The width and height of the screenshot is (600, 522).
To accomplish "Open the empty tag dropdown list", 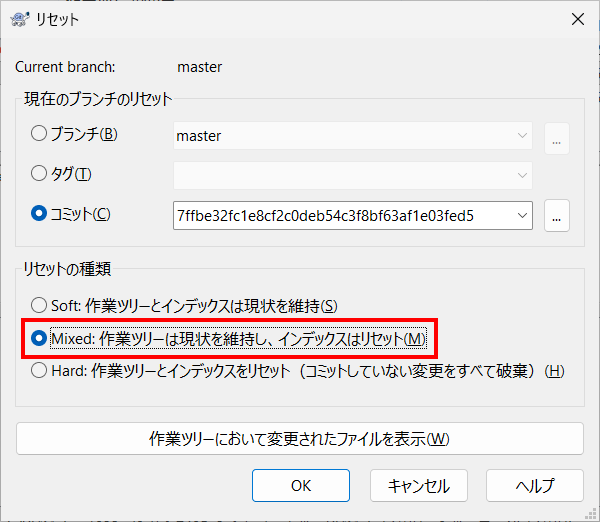I will (x=522, y=175).
